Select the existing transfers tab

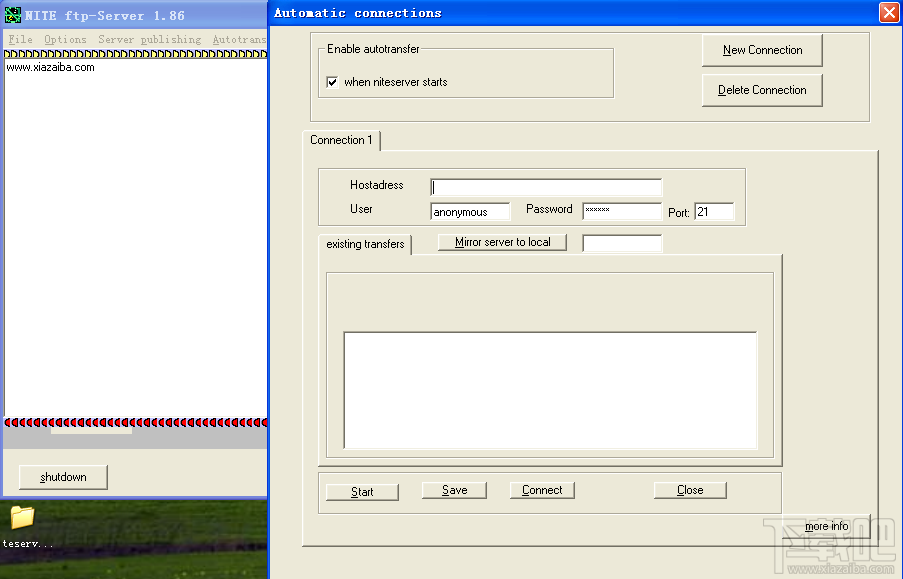pyautogui.click(x=365, y=244)
